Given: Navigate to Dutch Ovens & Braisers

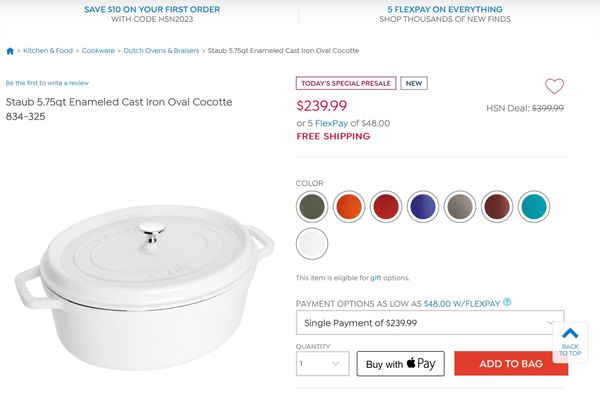Looking at the screenshot, I should tap(161, 50).
